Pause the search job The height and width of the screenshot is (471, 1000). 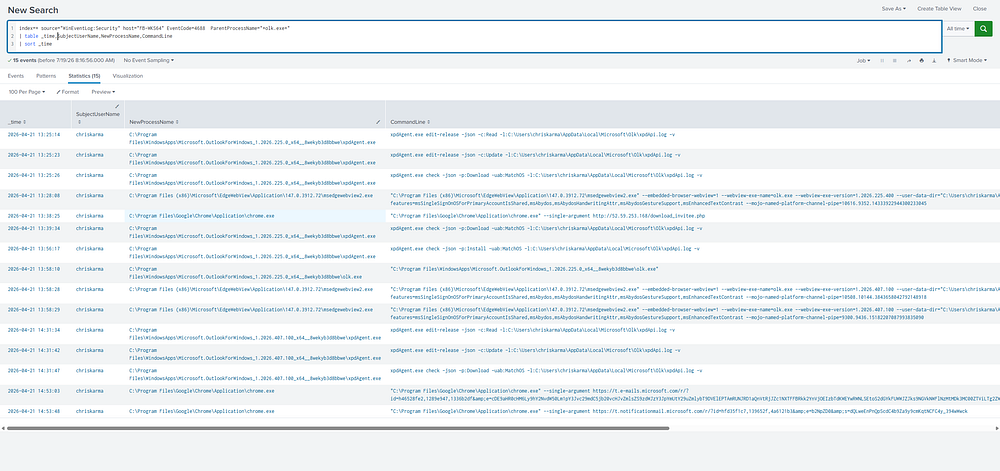(x=882, y=61)
